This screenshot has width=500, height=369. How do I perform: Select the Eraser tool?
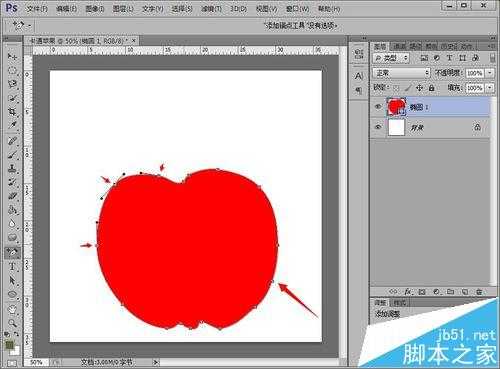[x=12, y=196]
